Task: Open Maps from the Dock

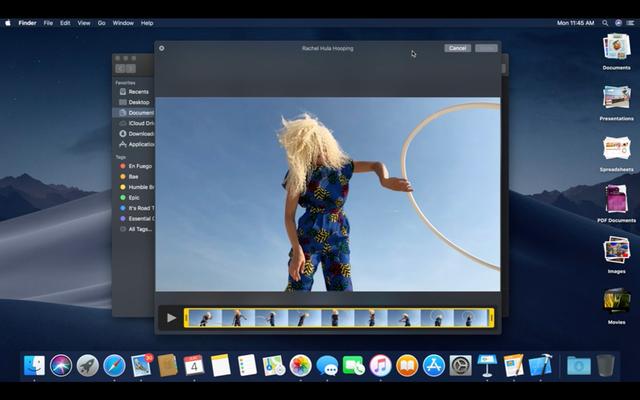Action: 274,365
